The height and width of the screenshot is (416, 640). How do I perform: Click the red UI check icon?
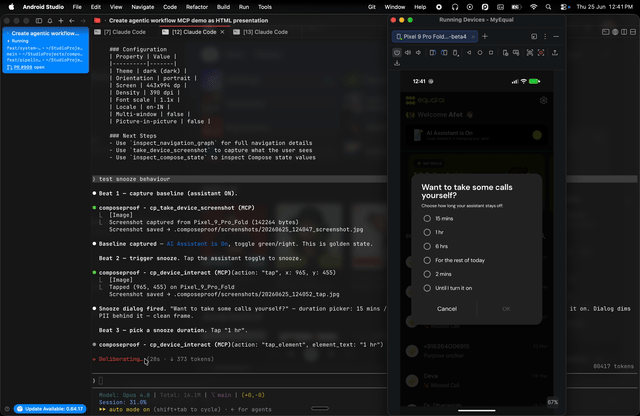(x=541, y=53)
